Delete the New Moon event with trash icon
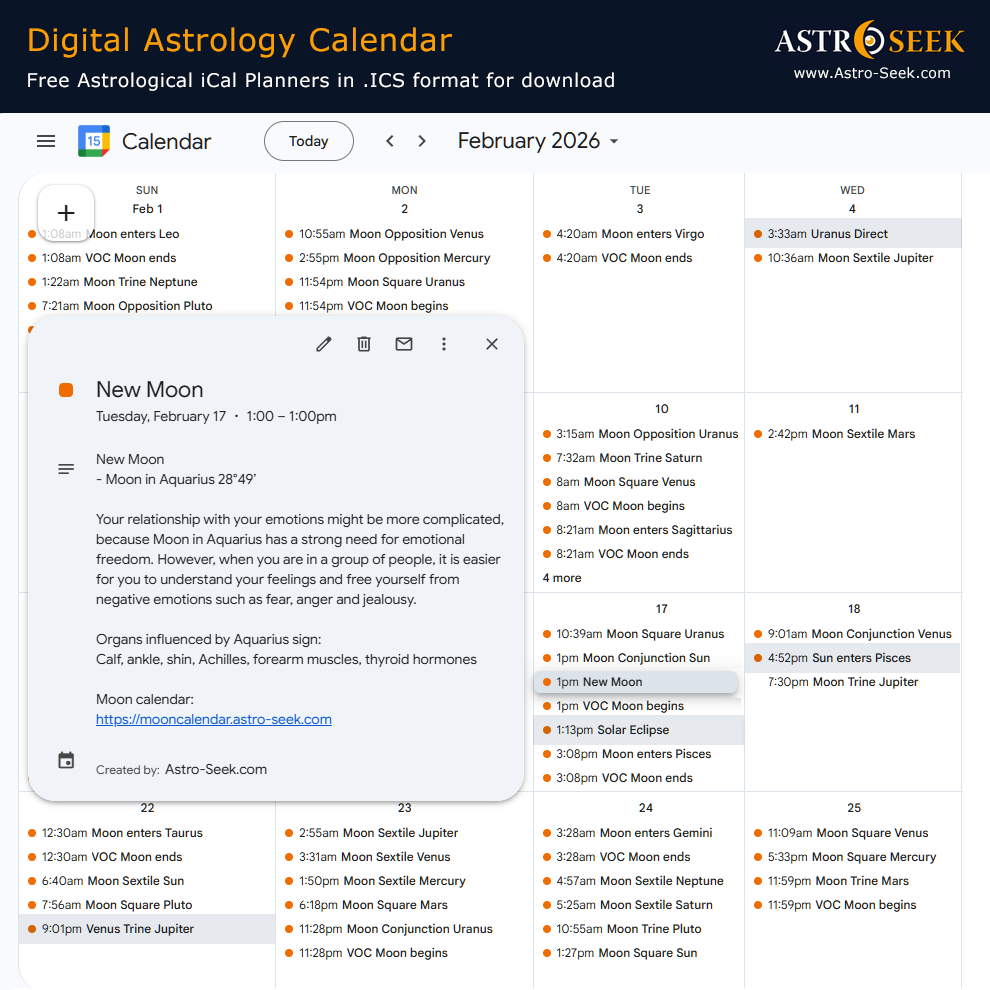The image size is (990, 990). 364,344
